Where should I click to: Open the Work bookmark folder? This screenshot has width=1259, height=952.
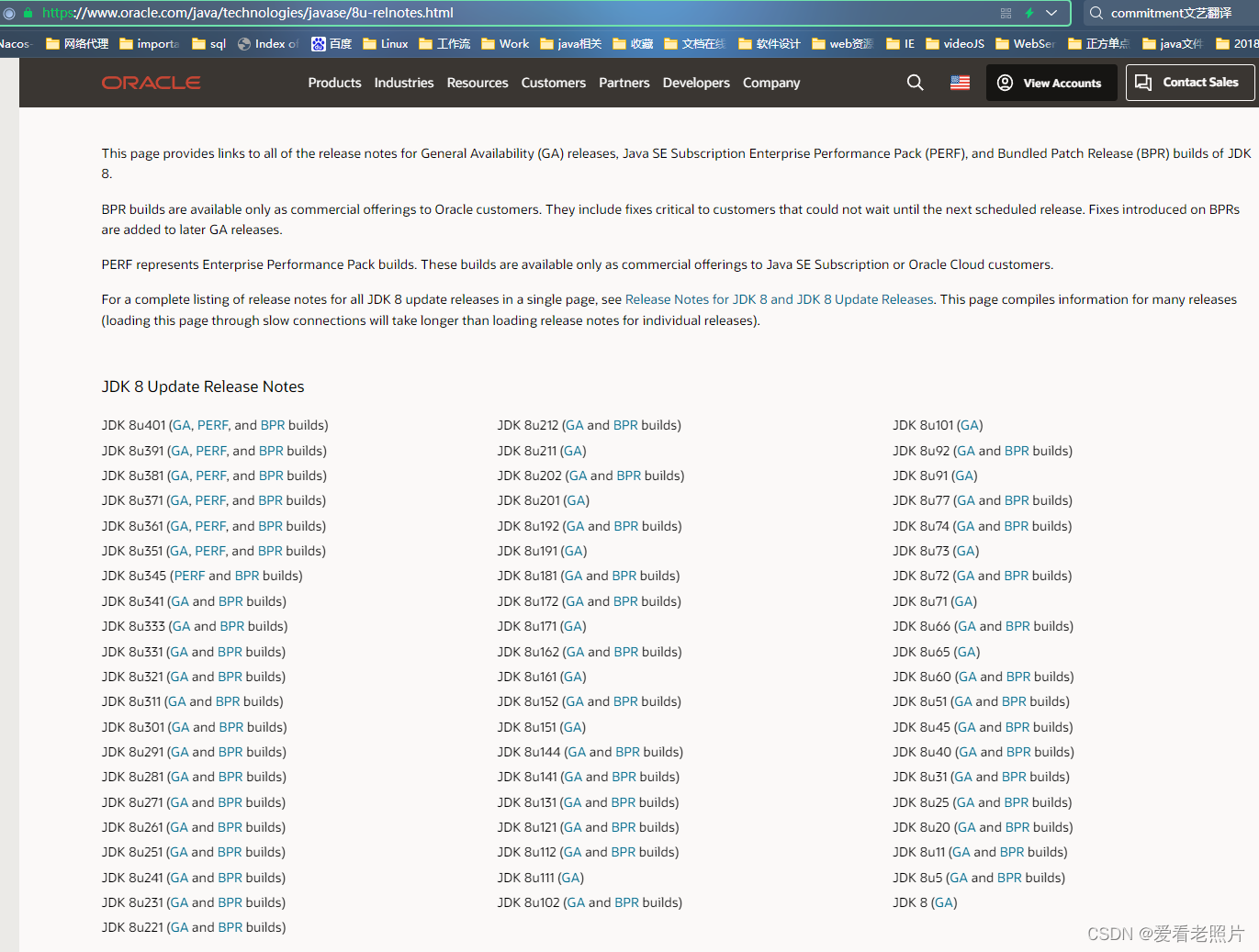click(505, 43)
